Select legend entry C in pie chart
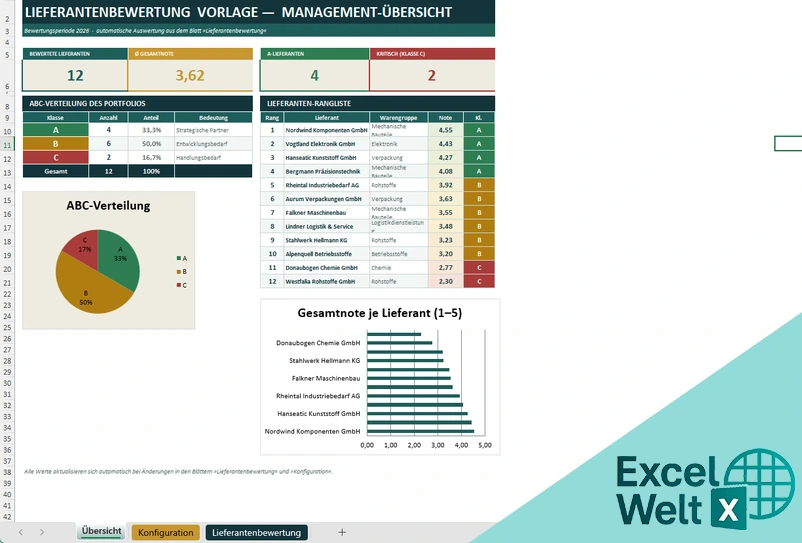This screenshot has height=543, width=802. click(182, 285)
